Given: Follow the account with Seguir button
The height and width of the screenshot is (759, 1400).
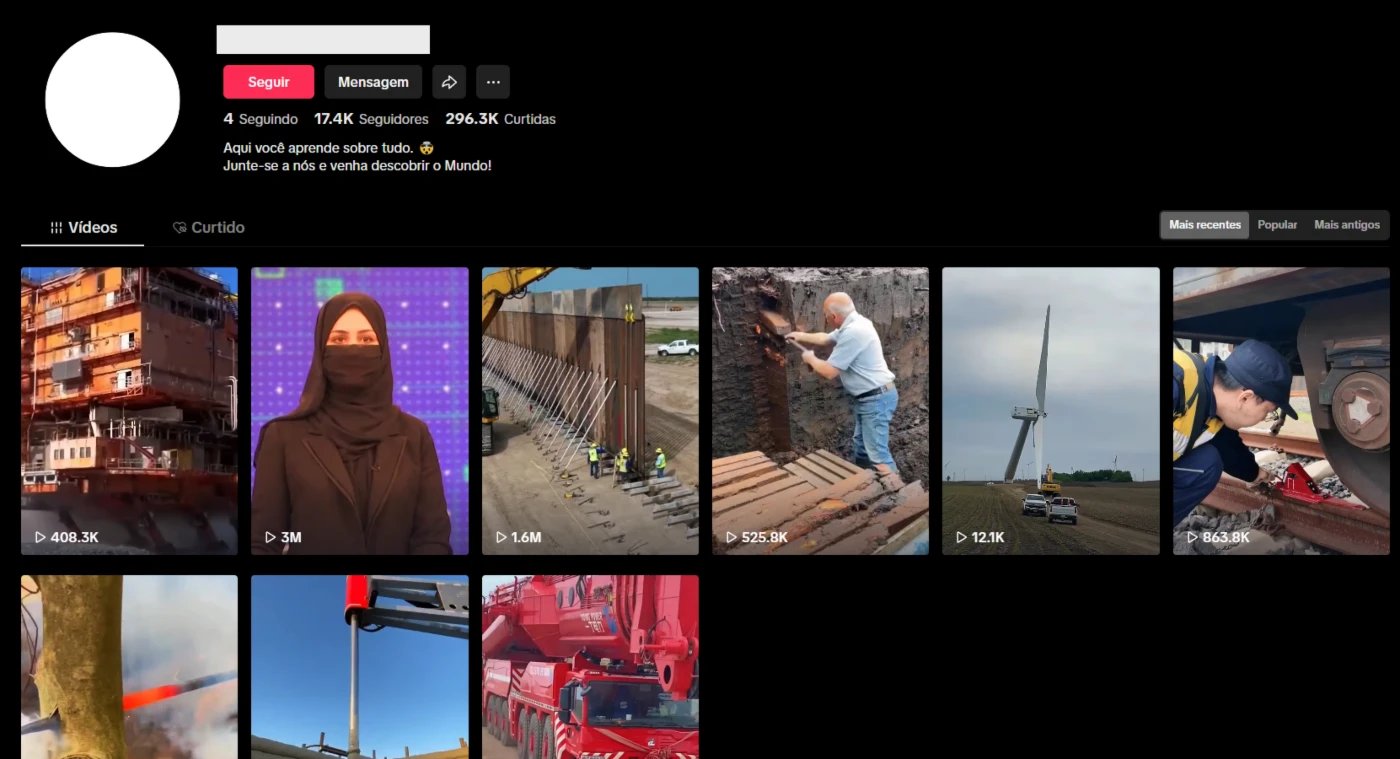Looking at the screenshot, I should point(268,82).
